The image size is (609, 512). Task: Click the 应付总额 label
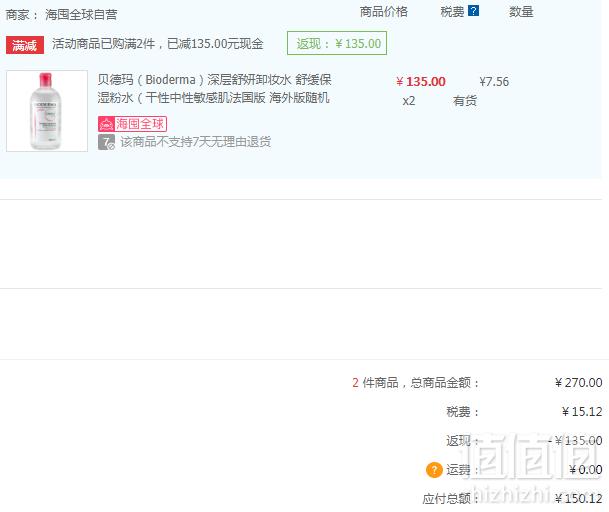point(450,498)
